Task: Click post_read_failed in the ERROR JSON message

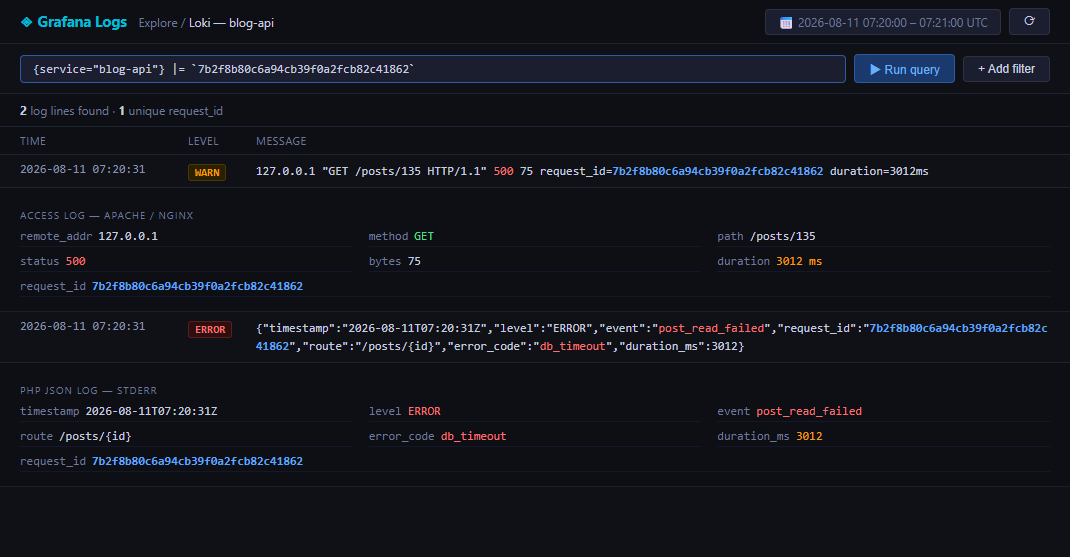Action: pos(712,328)
